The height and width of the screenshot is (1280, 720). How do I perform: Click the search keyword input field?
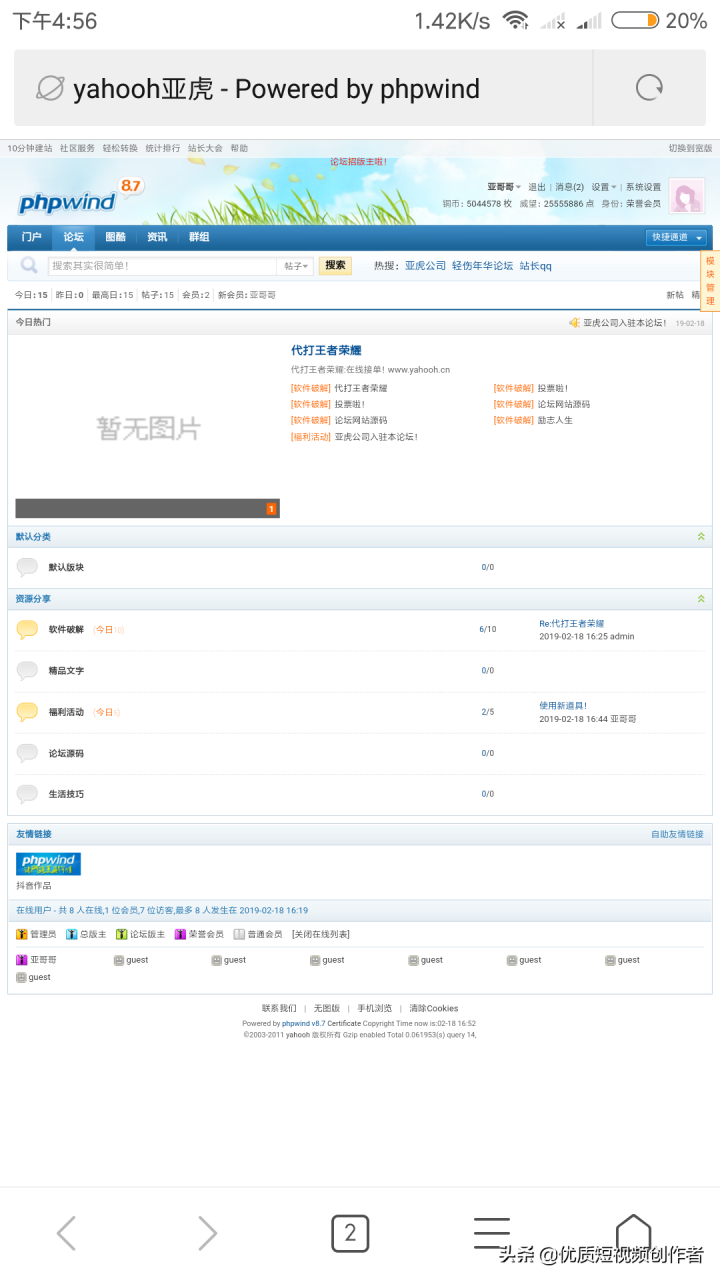162,266
